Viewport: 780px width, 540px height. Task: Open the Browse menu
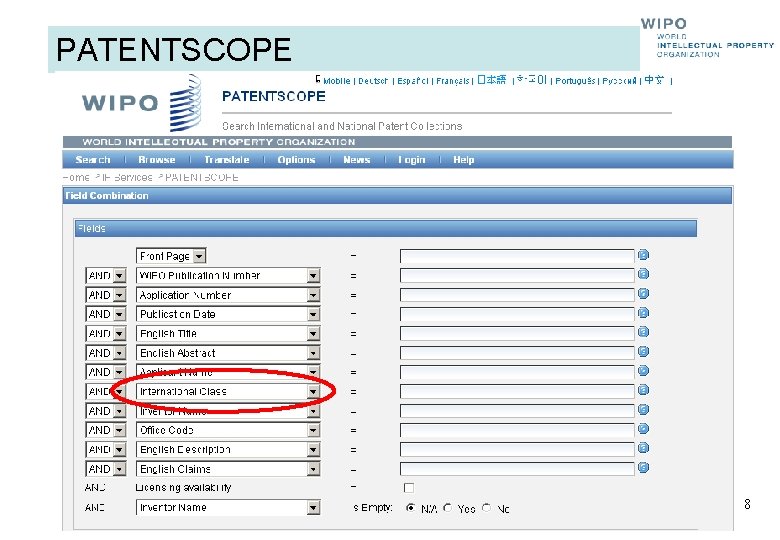(157, 160)
